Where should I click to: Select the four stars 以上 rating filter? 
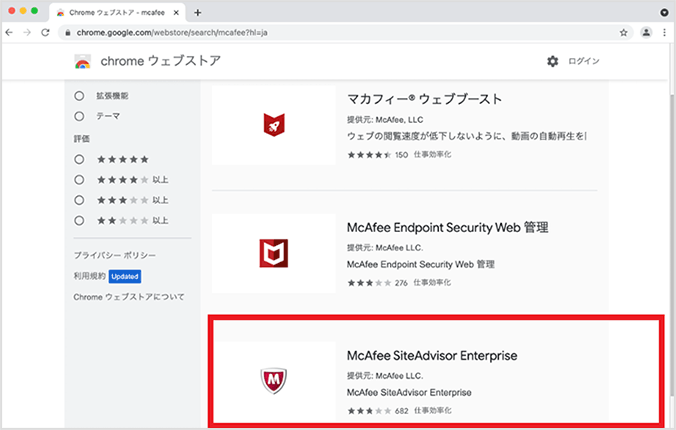pos(79,180)
